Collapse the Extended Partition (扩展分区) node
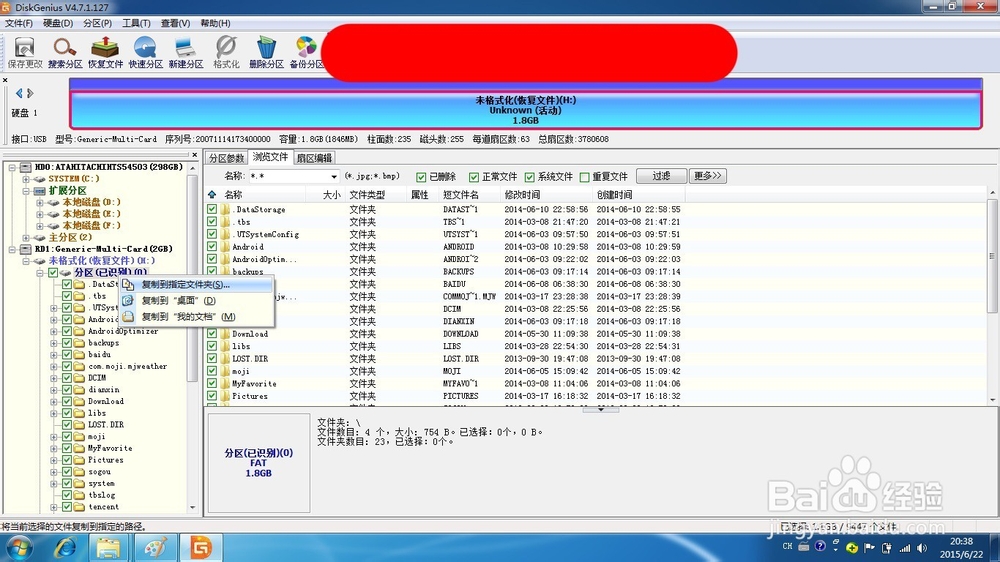The width and height of the screenshot is (1000, 562). 26,191
